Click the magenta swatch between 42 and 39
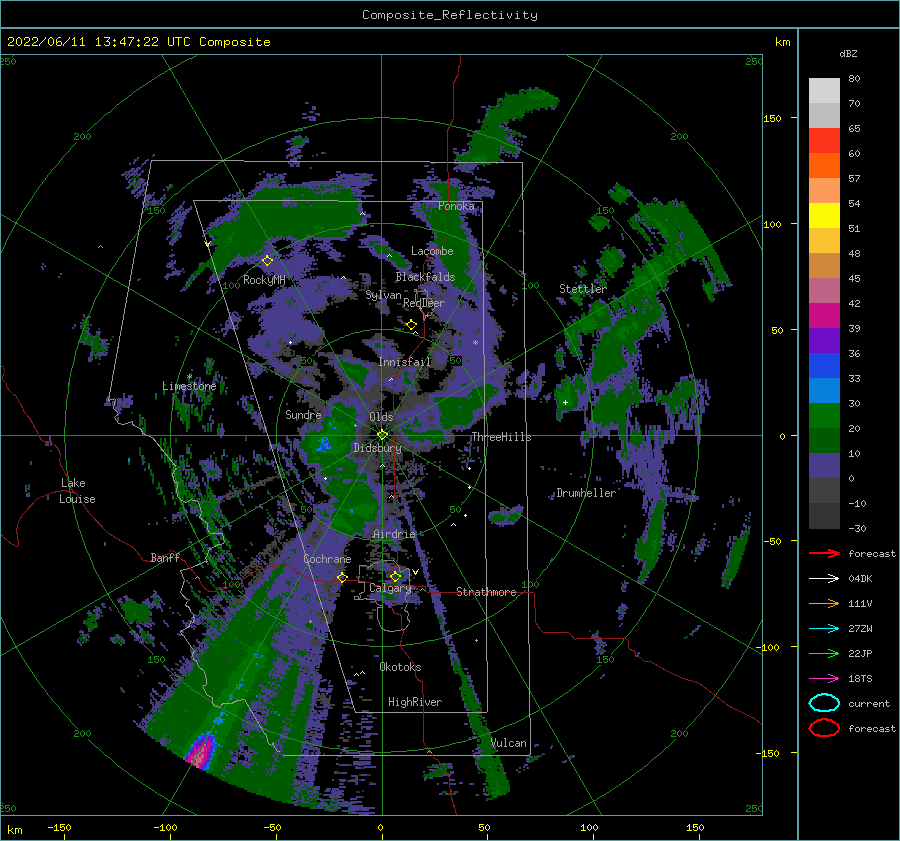The height and width of the screenshot is (841, 900). pos(824,316)
